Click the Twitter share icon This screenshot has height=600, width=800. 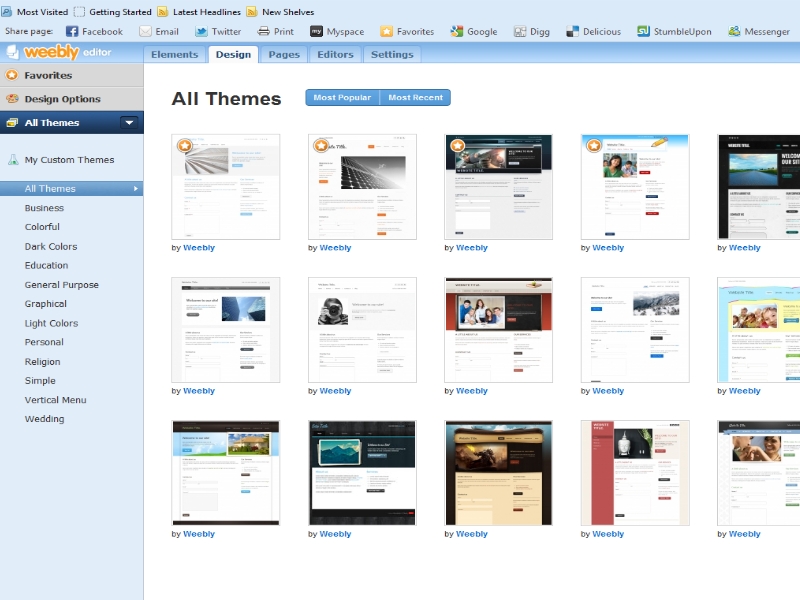pos(201,31)
